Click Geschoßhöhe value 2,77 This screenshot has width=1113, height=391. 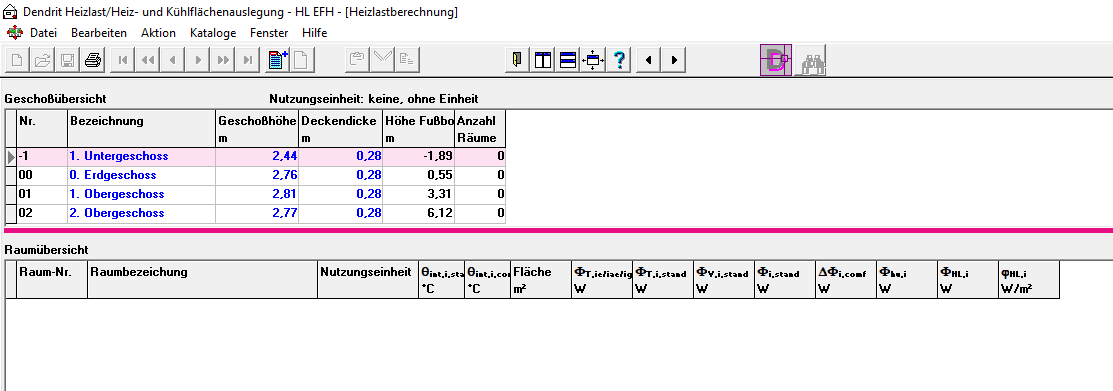pos(257,214)
